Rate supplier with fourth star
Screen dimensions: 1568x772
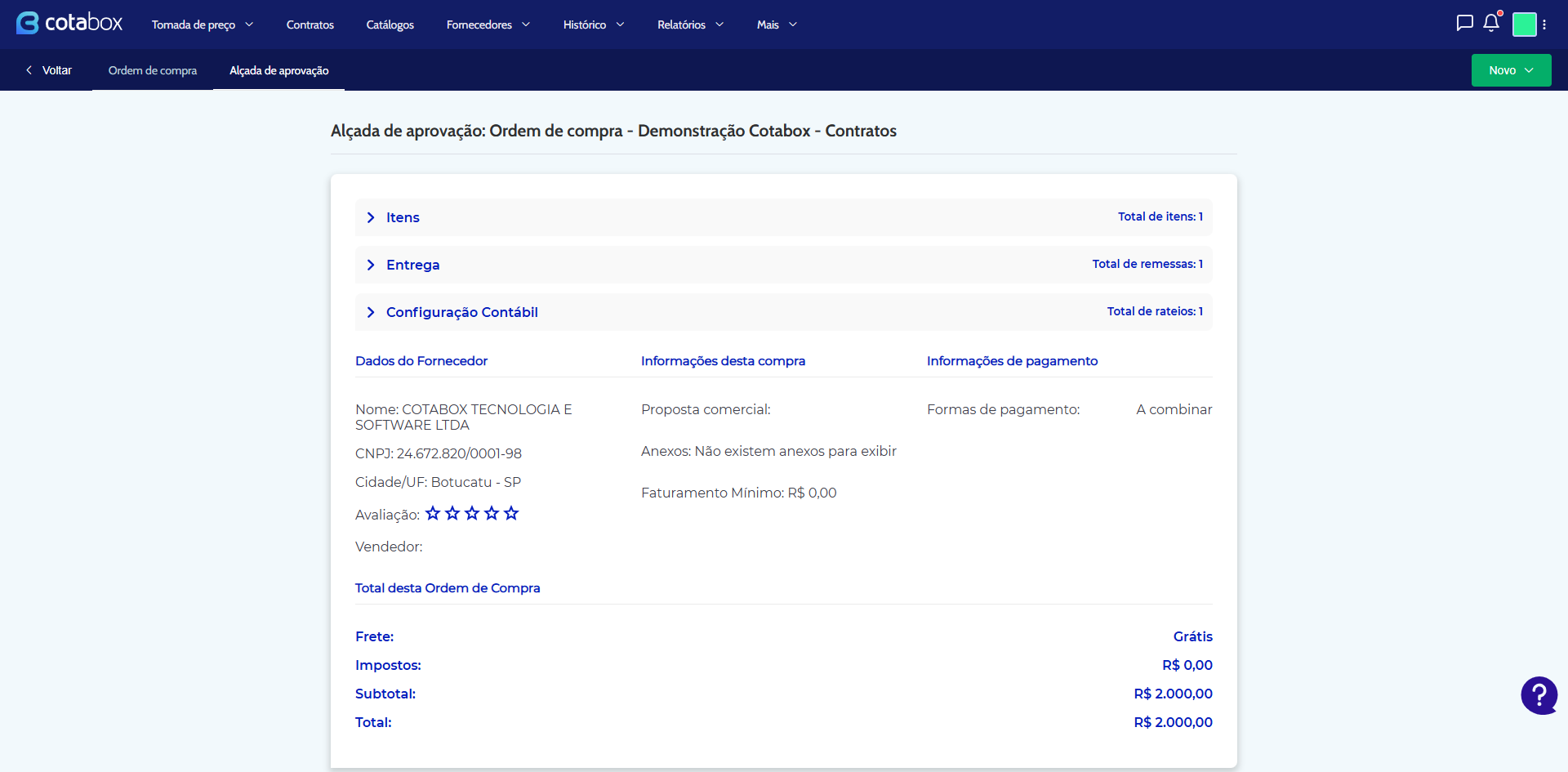pos(492,513)
